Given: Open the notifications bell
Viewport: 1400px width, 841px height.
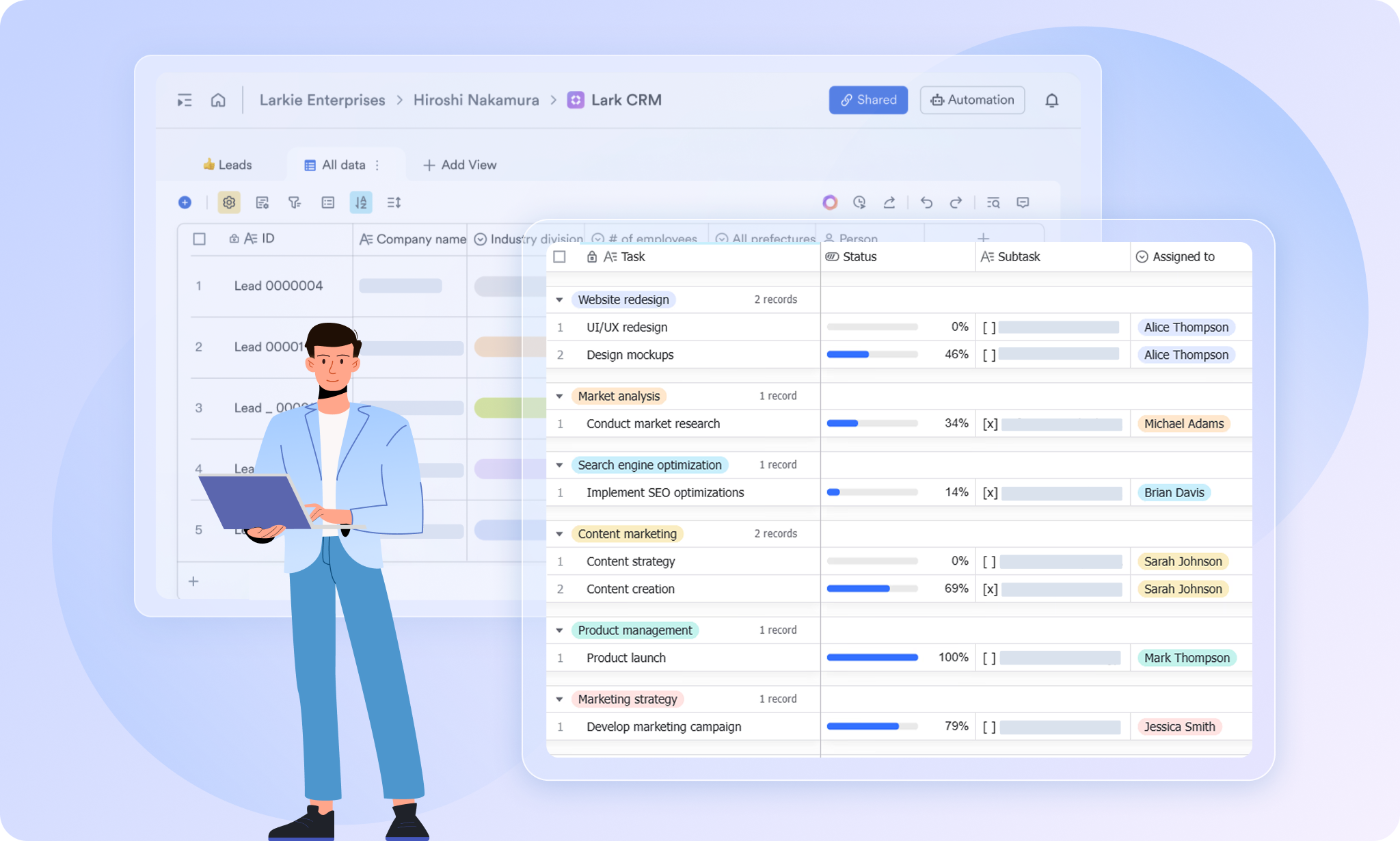Looking at the screenshot, I should click(1052, 101).
